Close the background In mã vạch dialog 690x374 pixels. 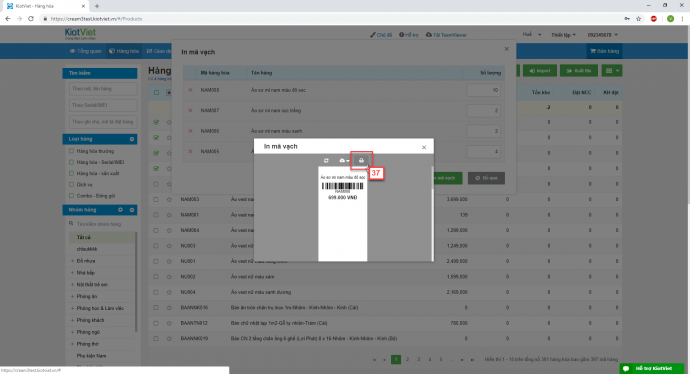click(x=506, y=49)
